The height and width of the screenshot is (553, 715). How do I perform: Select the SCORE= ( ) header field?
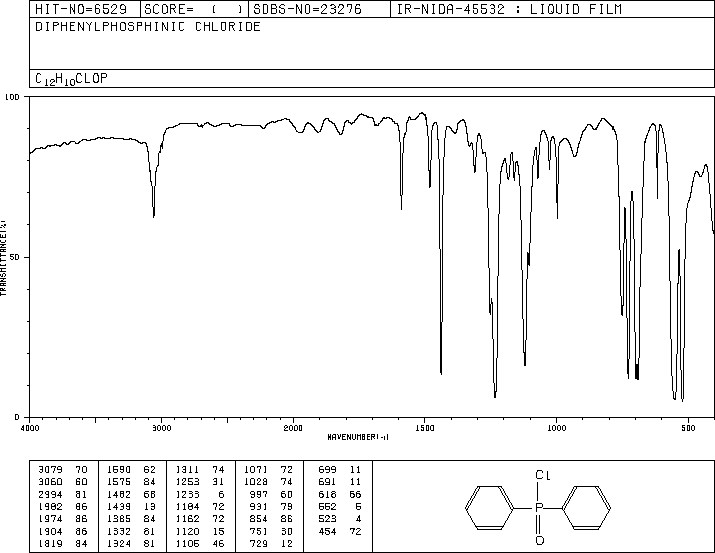click(x=193, y=9)
